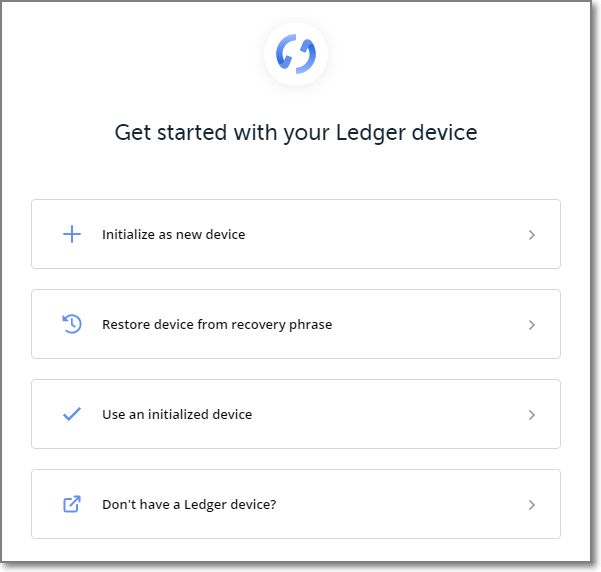
Task: Click the blue checkmark icon
Action: (72, 414)
